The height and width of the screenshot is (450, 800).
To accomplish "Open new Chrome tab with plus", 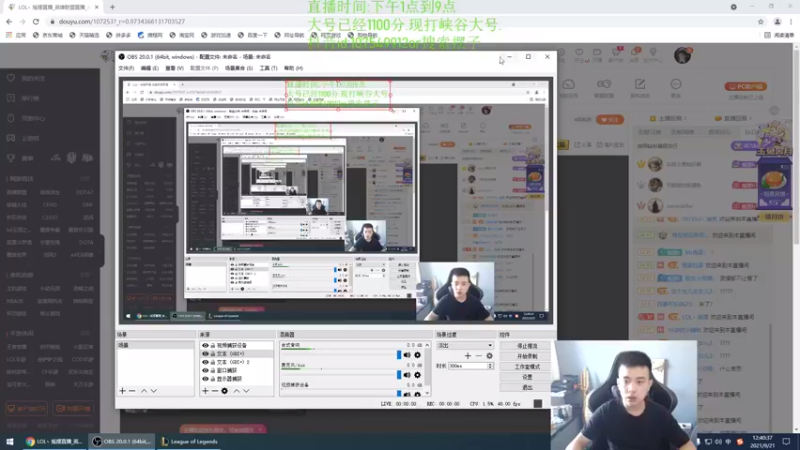I will pyautogui.click(x=112, y=7).
